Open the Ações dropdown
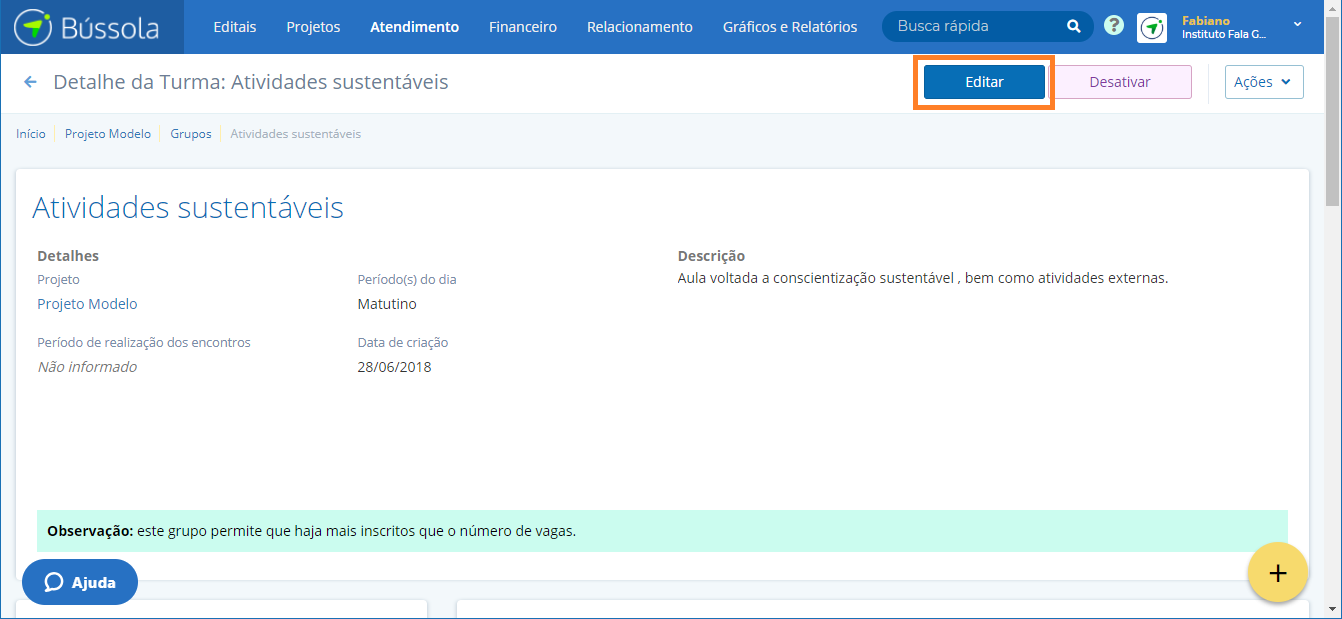The height and width of the screenshot is (619, 1342). (1263, 82)
